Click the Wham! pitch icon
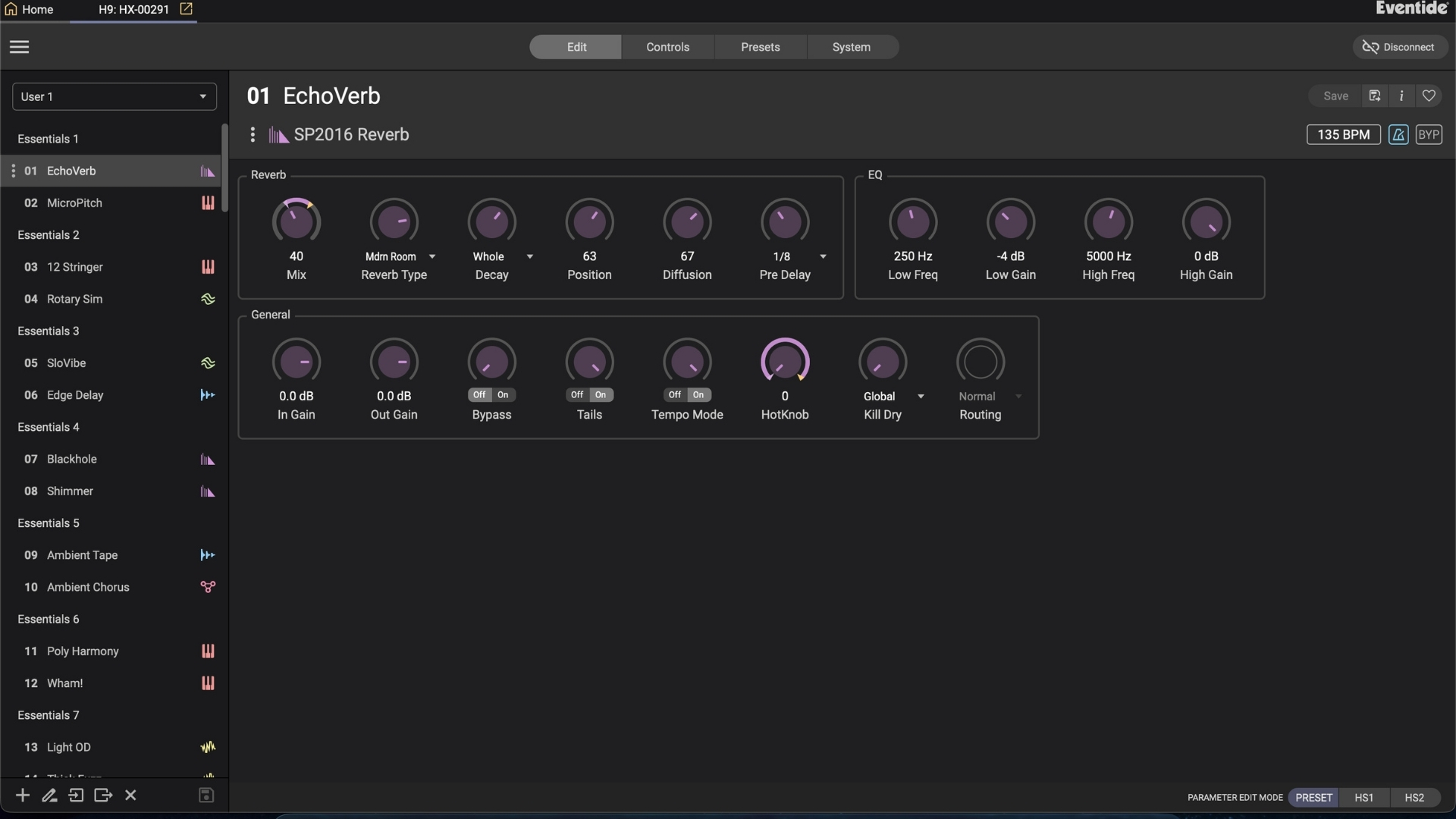Viewport: 1456px width, 819px height. [x=208, y=683]
